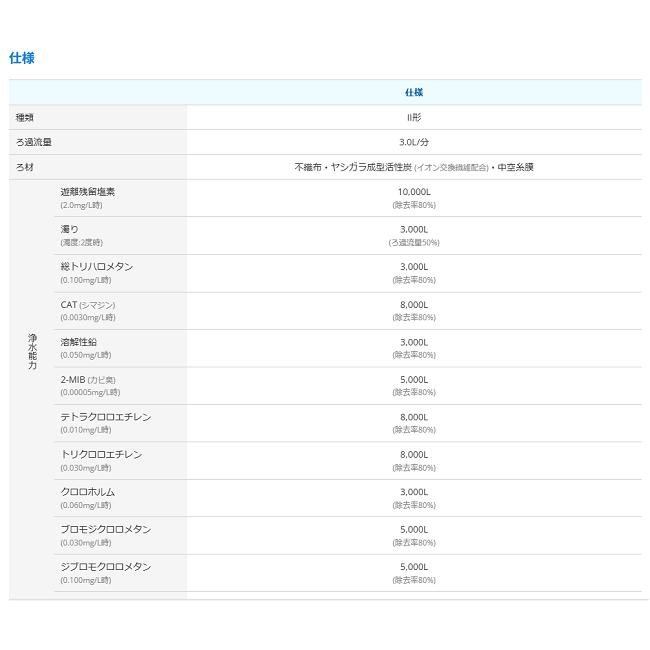Screen dimensions: 650x650
Task: Click the ろ材 row label
Action: pos(24,167)
